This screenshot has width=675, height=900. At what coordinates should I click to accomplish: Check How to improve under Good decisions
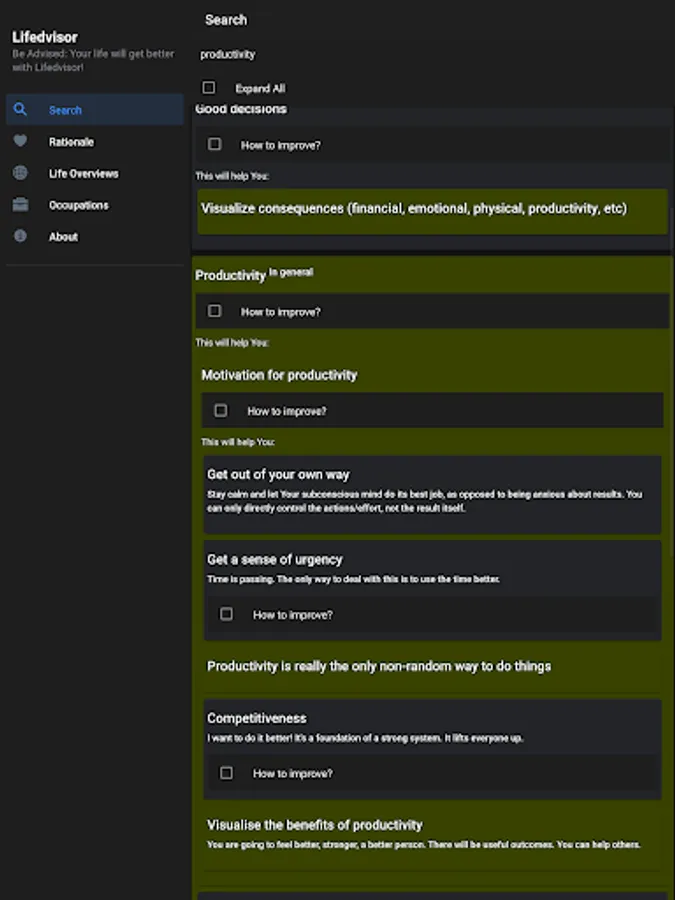[x=215, y=144]
